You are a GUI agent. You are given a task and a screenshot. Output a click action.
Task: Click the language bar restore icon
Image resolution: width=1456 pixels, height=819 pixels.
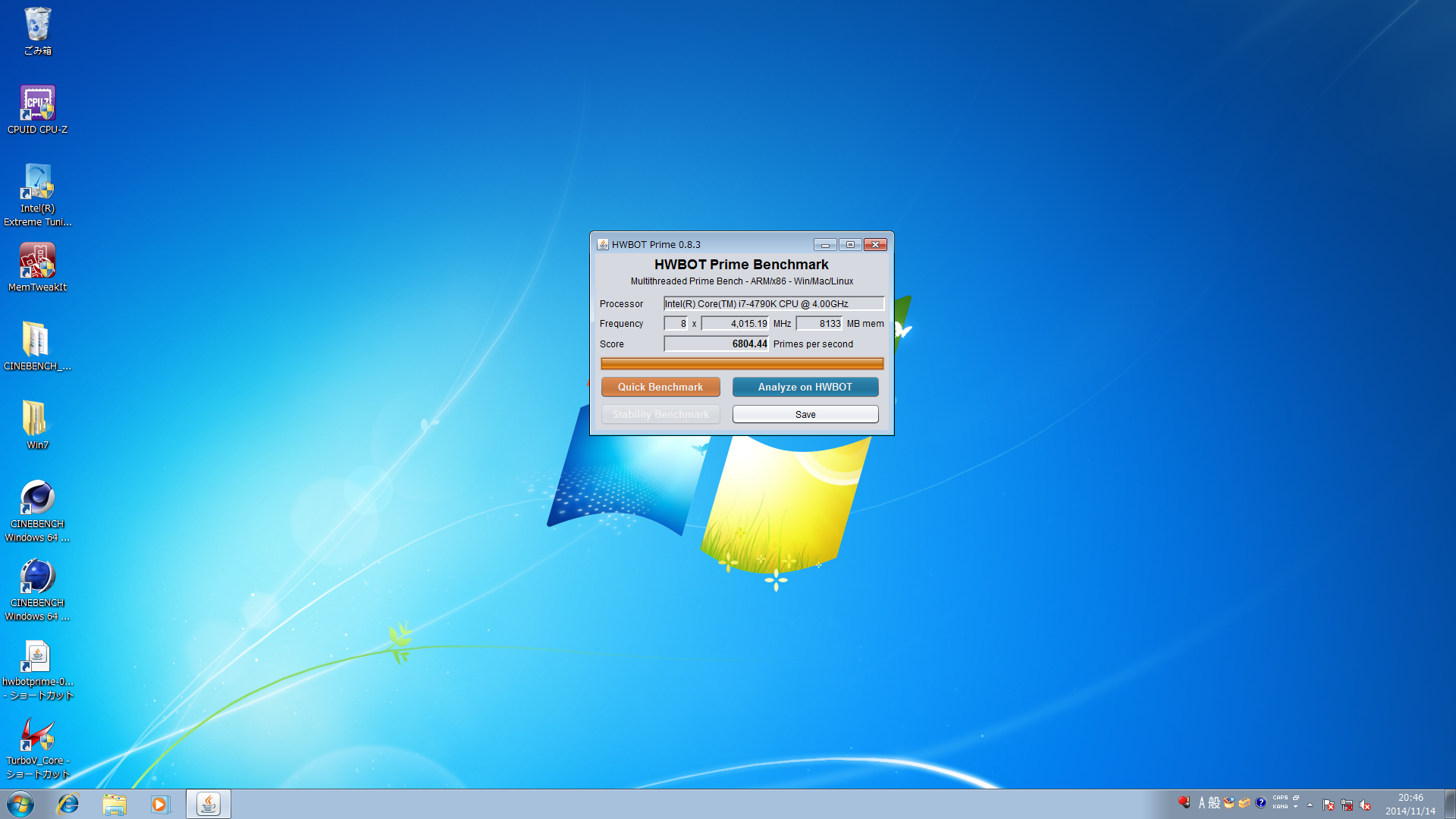[1296, 798]
